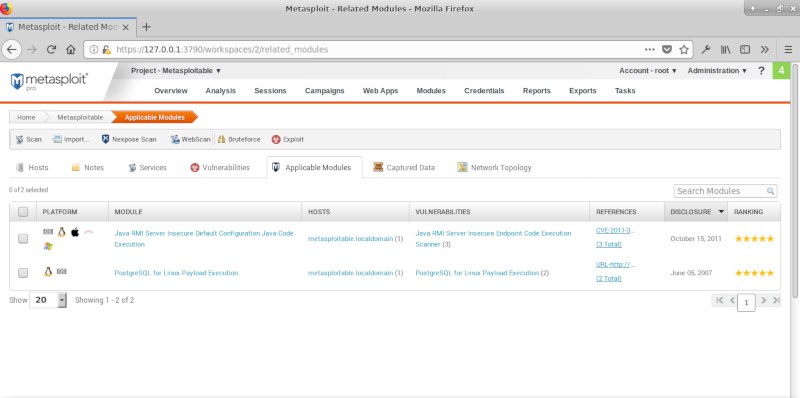Switch to the Services tab

(147, 167)
